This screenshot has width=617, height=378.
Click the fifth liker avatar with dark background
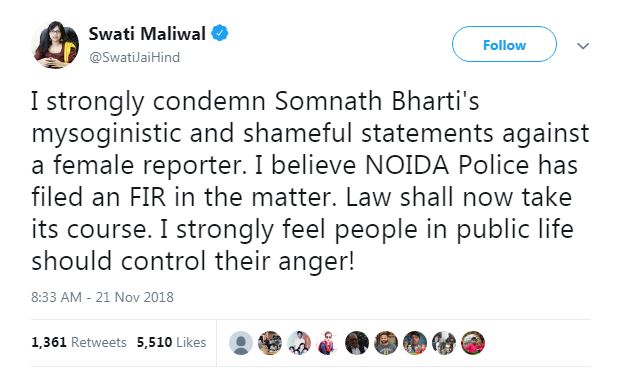(357, 343)
